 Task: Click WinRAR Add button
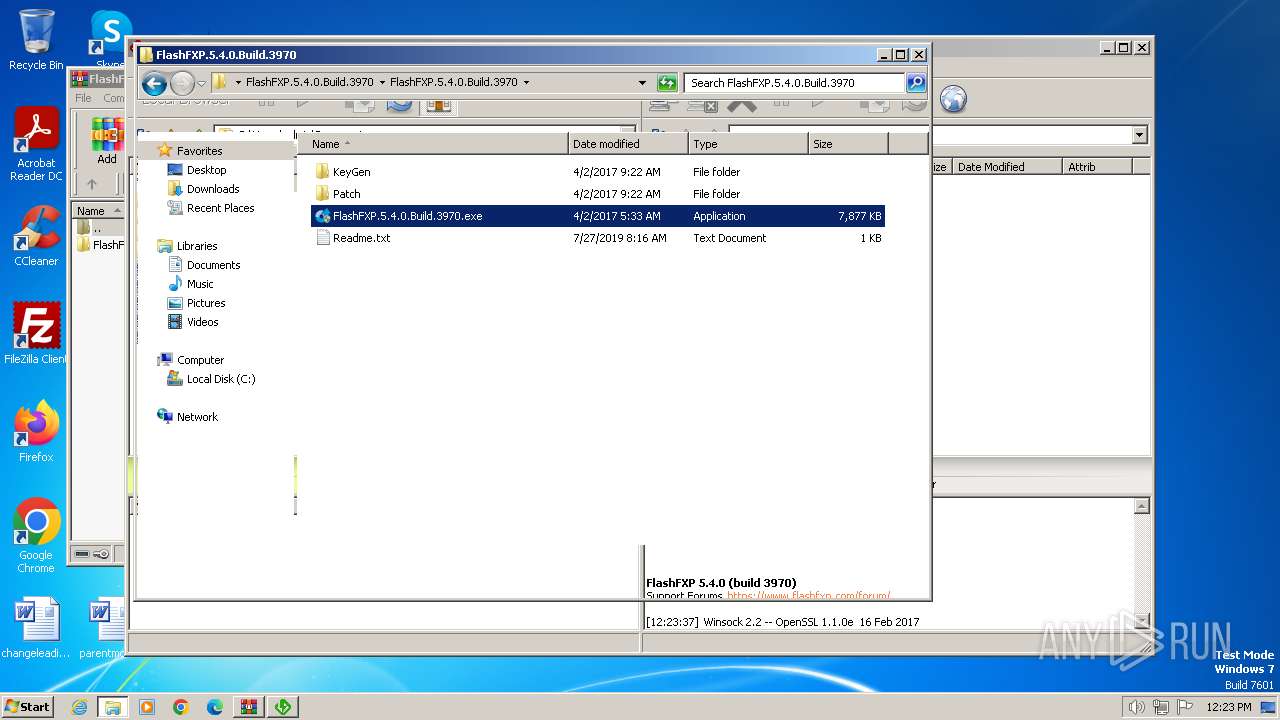click(x=106, y=140)
